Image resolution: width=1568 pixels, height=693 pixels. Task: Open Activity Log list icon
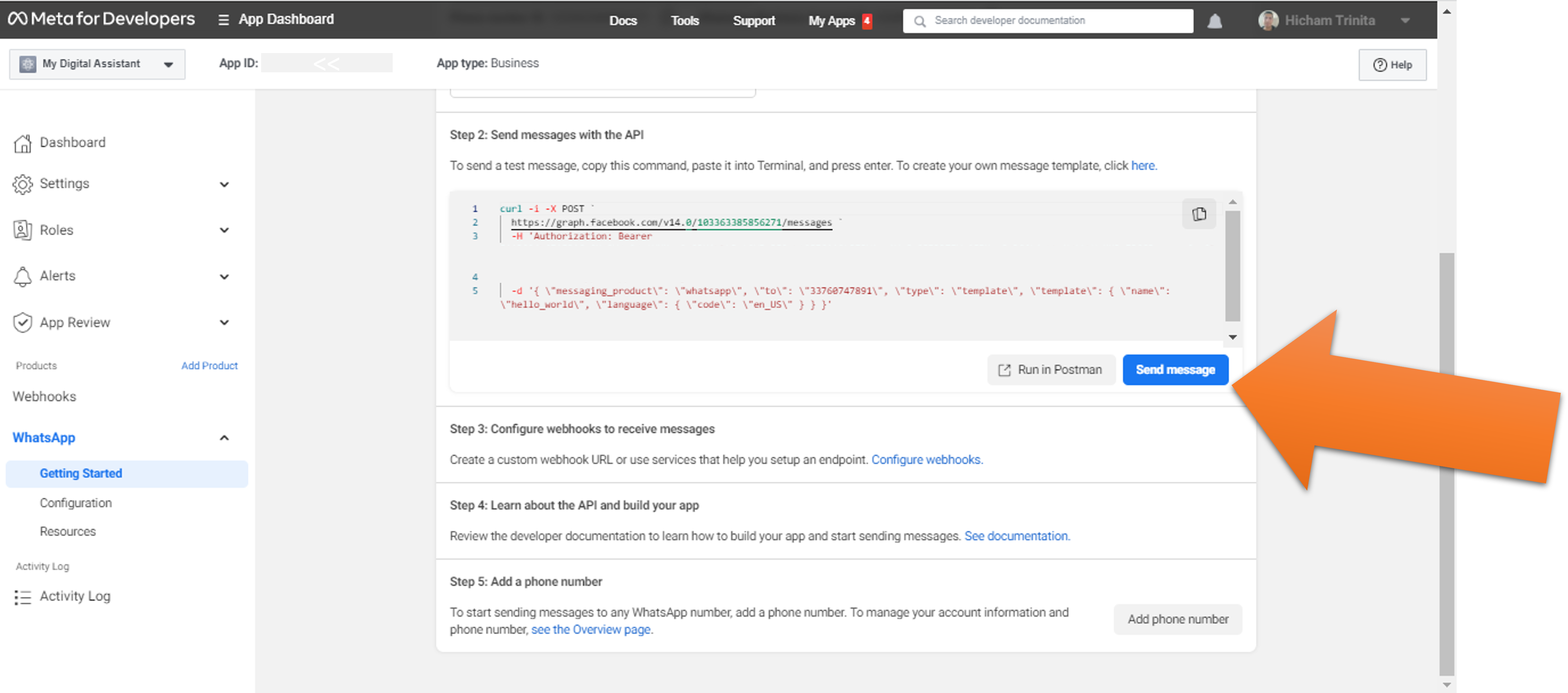[x=23, y=597]
